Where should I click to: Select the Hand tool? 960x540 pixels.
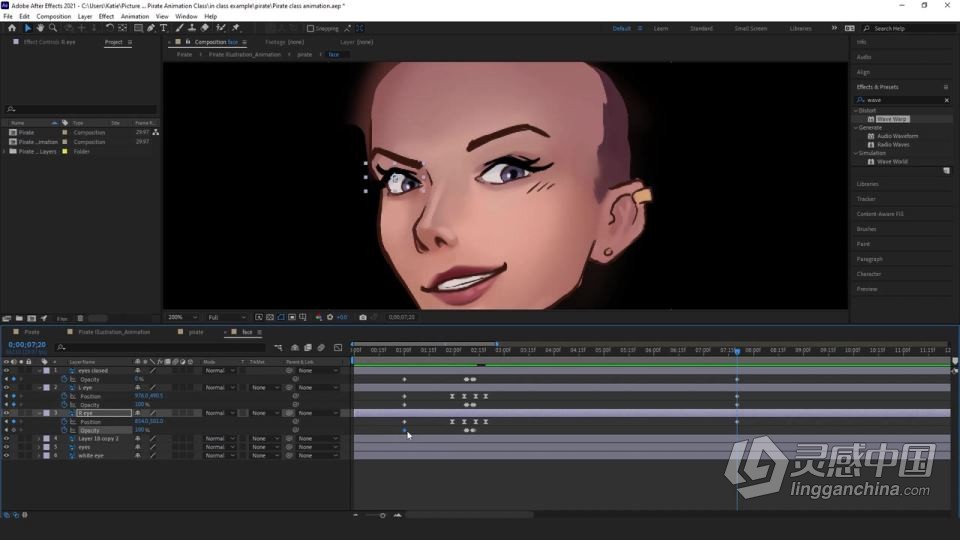point(40,28)
